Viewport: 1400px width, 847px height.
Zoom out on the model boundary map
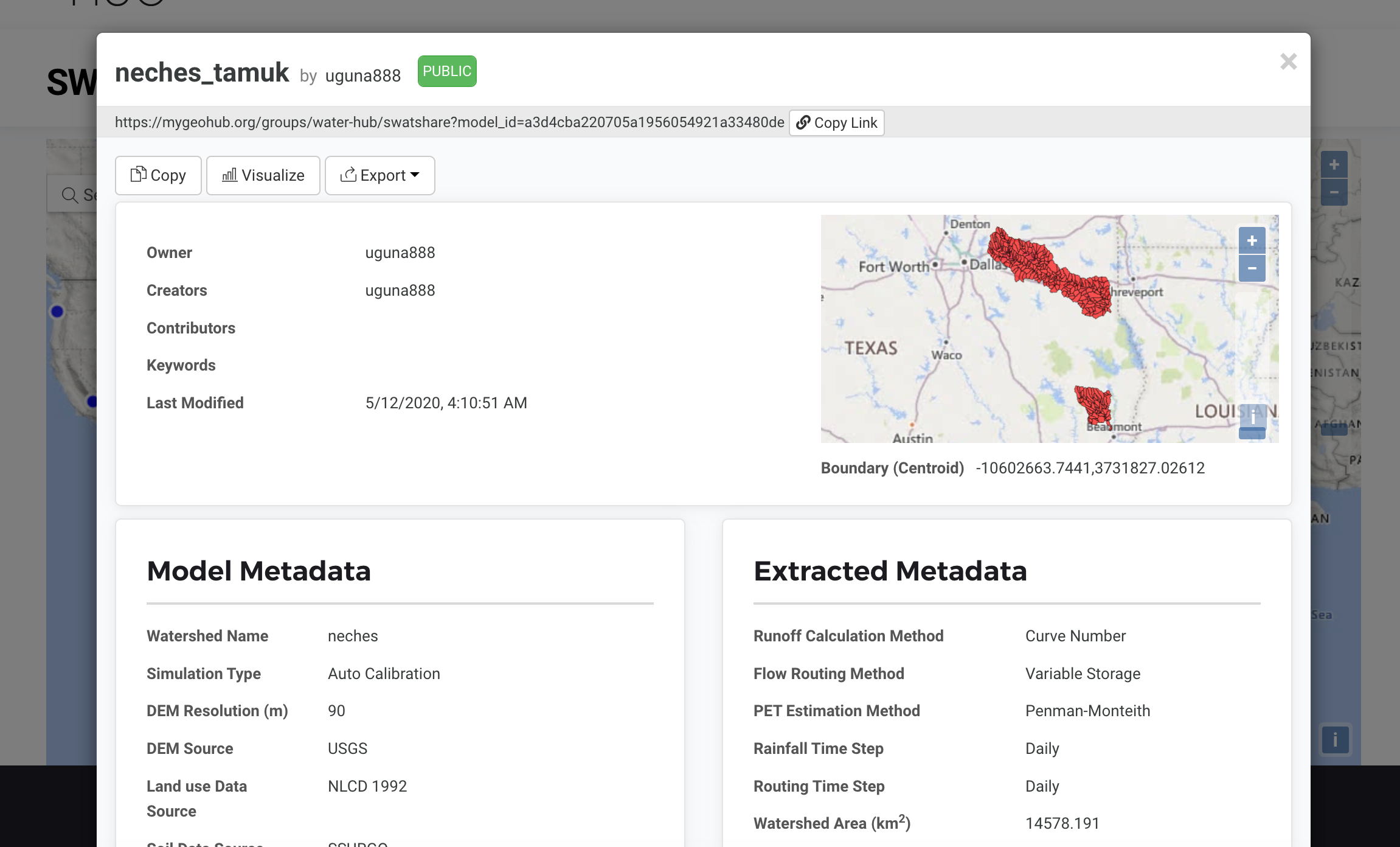1252,268
